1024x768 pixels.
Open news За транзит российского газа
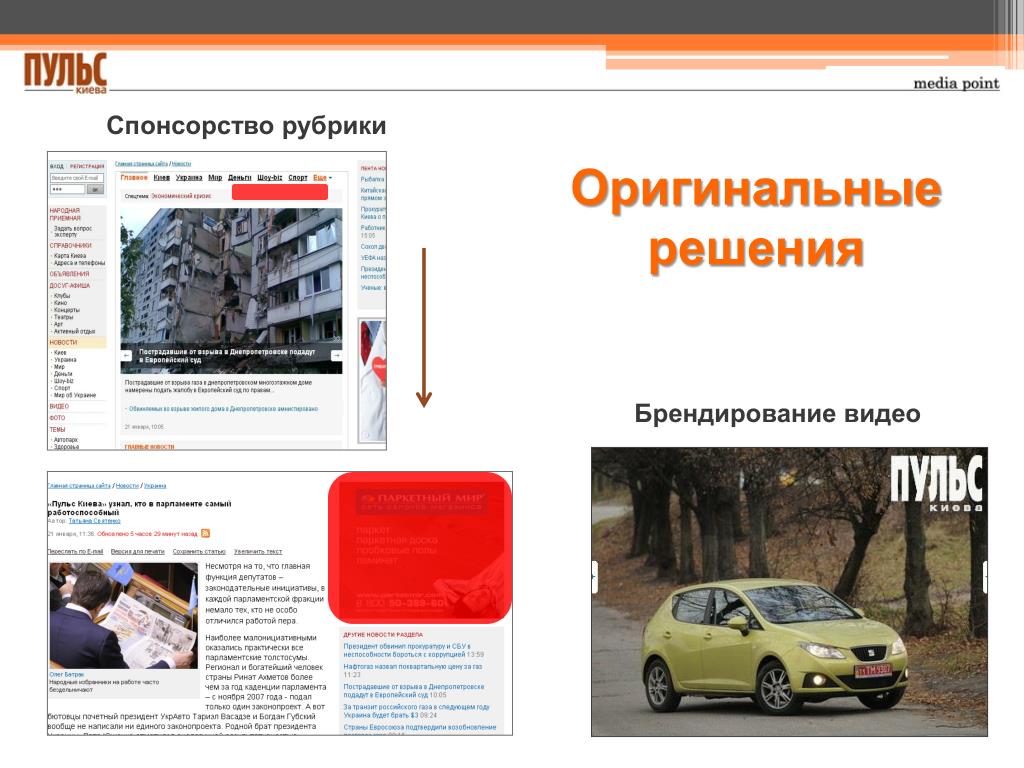(x=416, y=711)
